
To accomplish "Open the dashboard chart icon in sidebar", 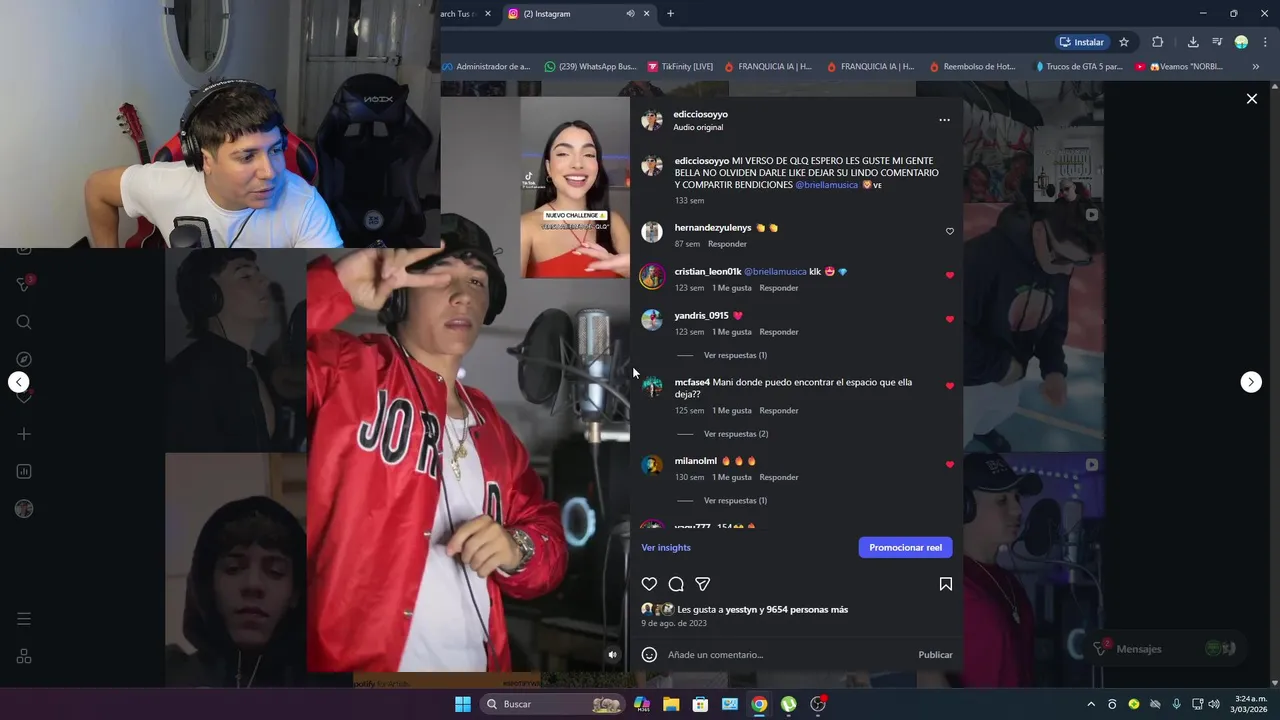I will [24, 471].
